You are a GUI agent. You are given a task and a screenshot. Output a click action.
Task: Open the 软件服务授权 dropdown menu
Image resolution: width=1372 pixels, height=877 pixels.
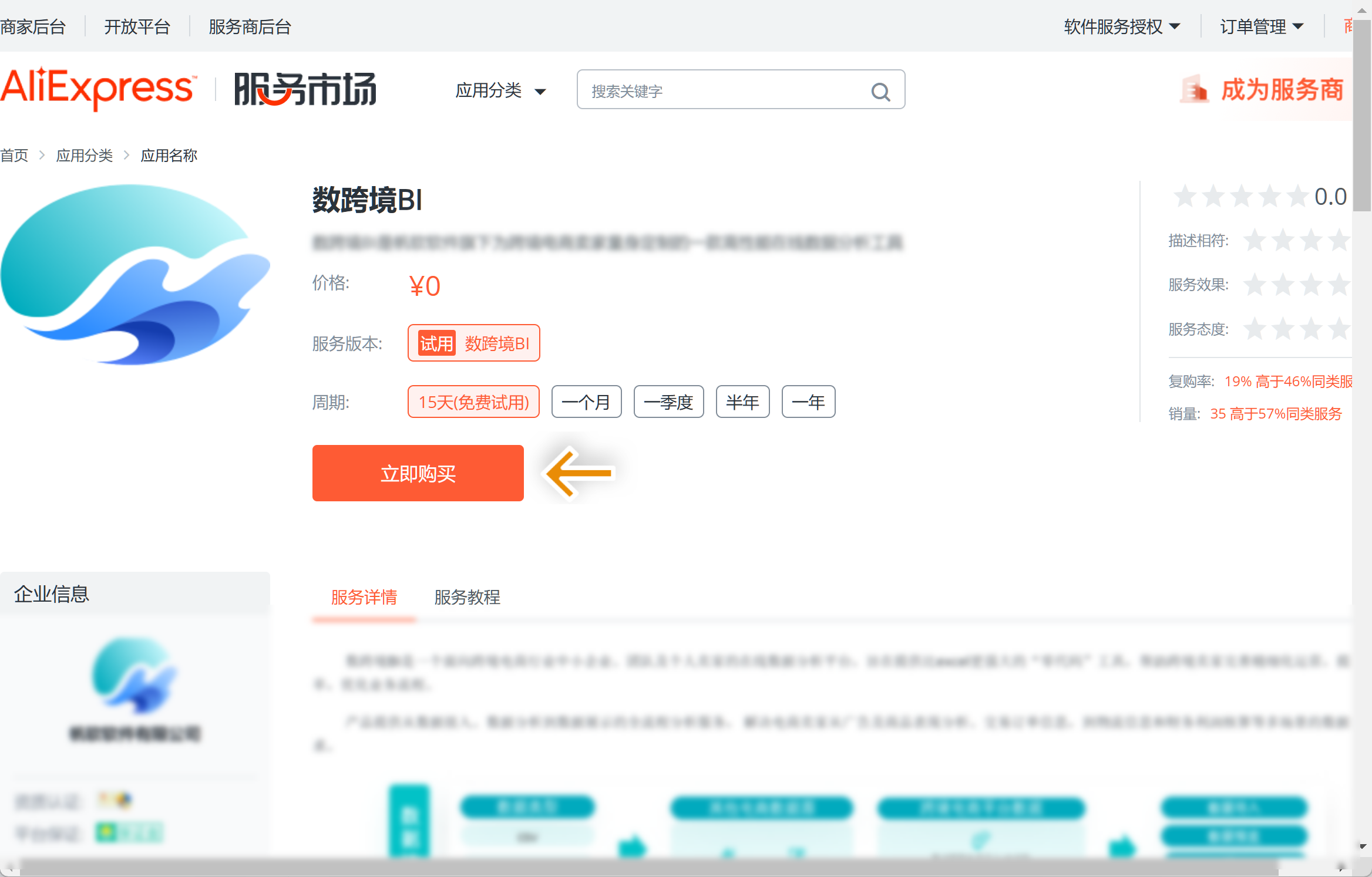click(1122, 27)
